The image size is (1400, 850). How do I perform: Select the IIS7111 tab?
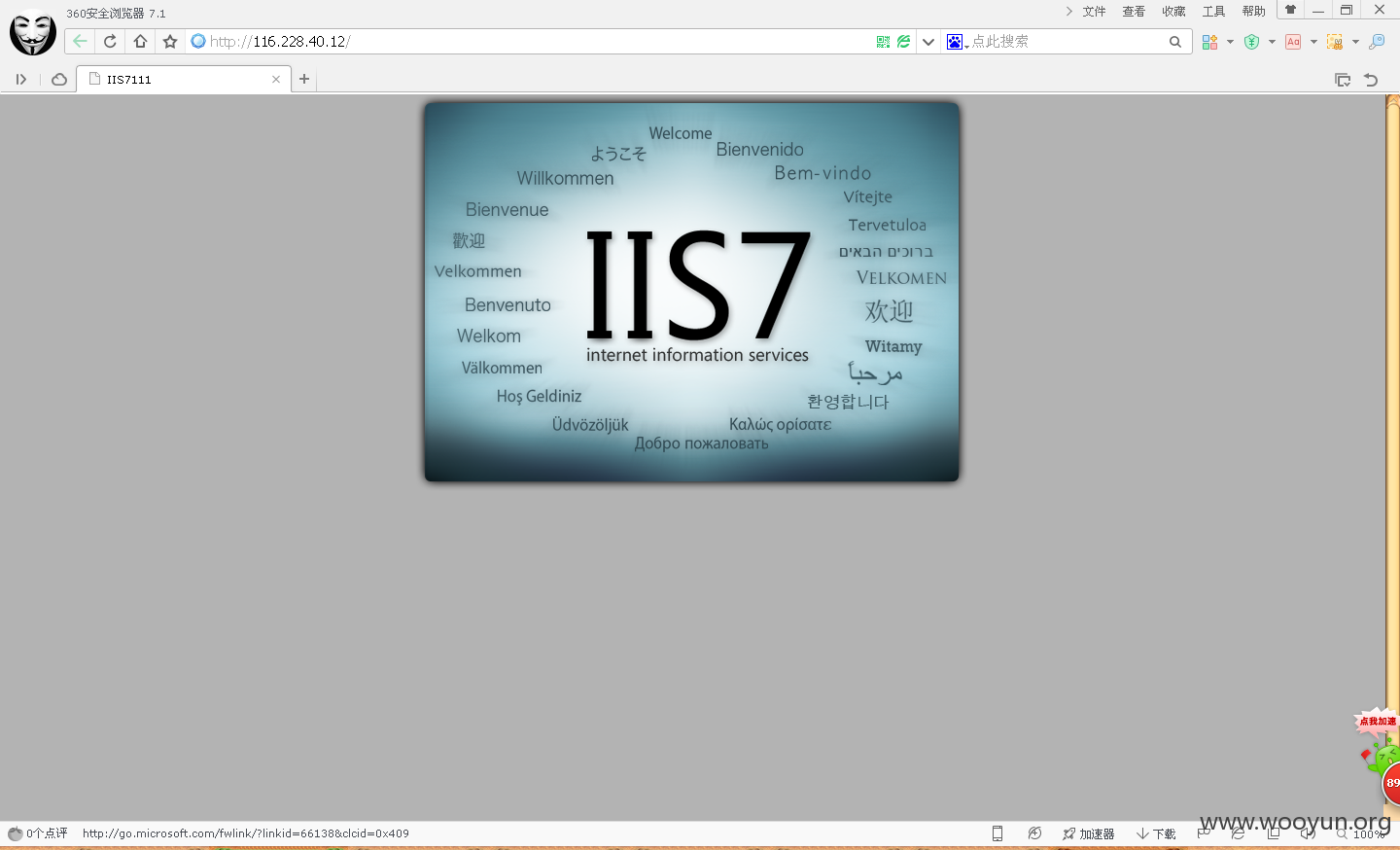point(184,80)
